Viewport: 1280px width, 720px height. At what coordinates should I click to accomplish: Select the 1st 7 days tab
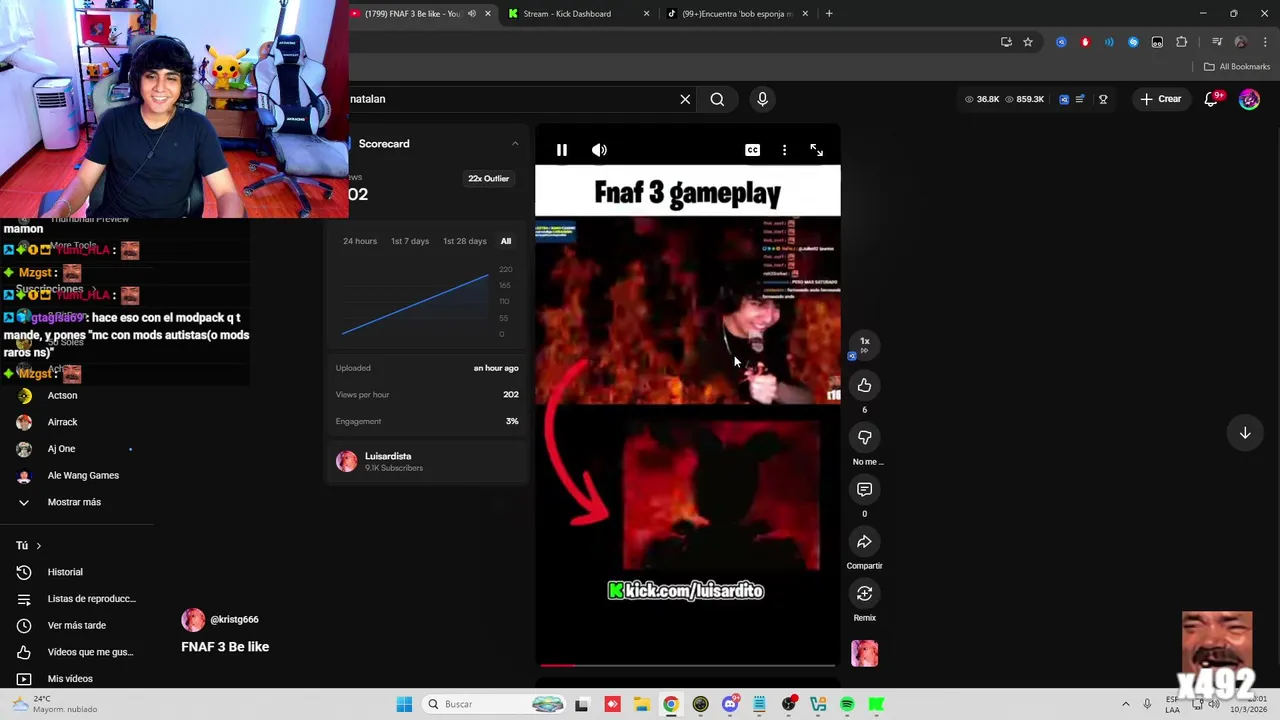(410, 241)
